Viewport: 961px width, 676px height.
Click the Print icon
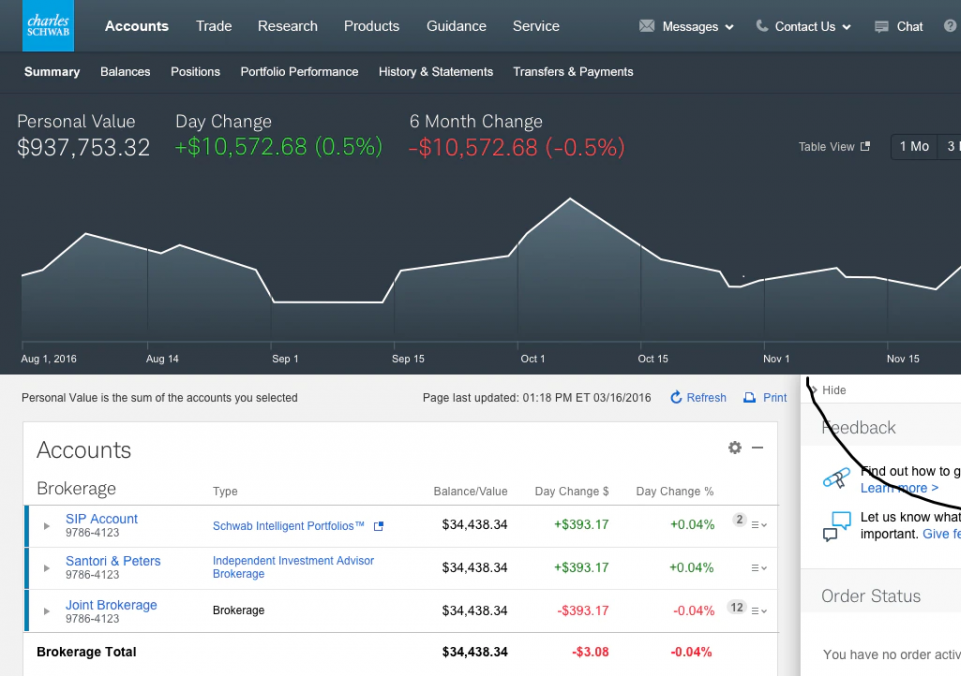(750, 398)
